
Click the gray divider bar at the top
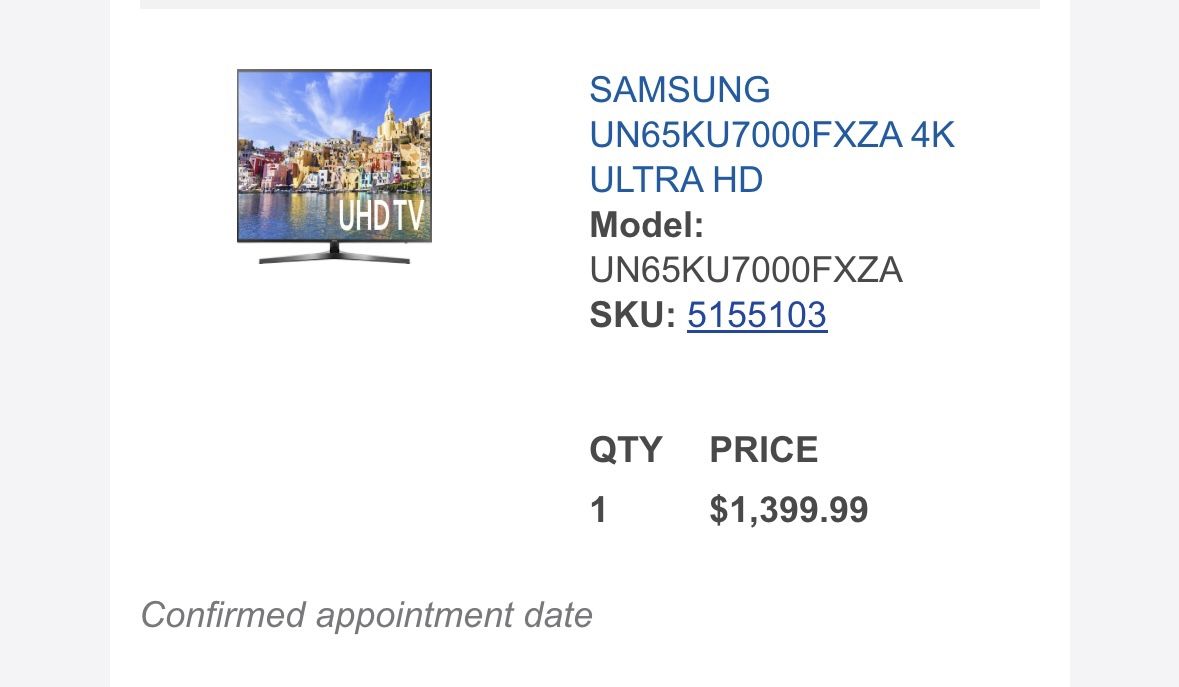(x=589, y=4)
